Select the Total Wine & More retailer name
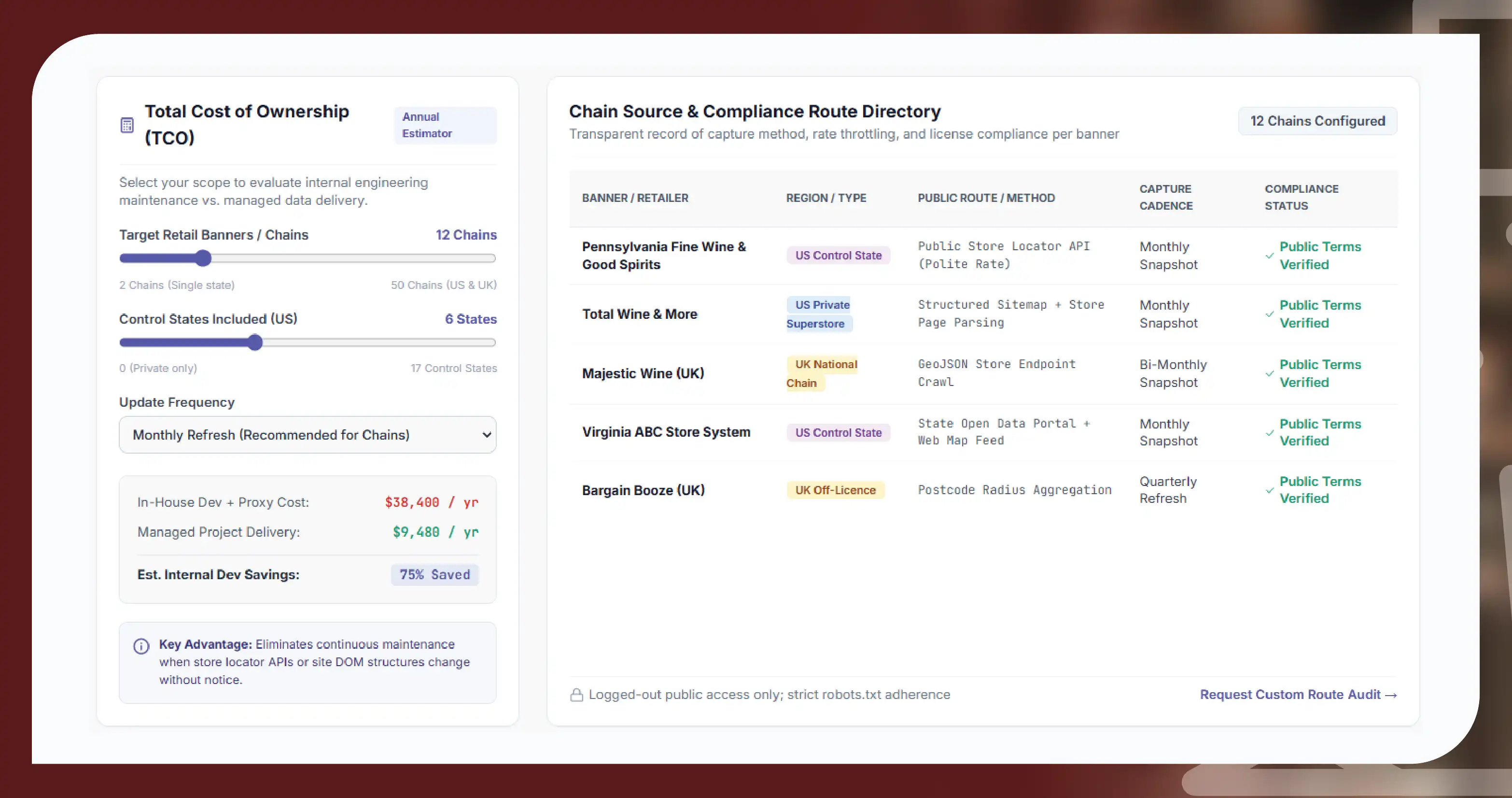Image resolution: width=1512 pixels, height=798 pixels. [x=639, y=314]
